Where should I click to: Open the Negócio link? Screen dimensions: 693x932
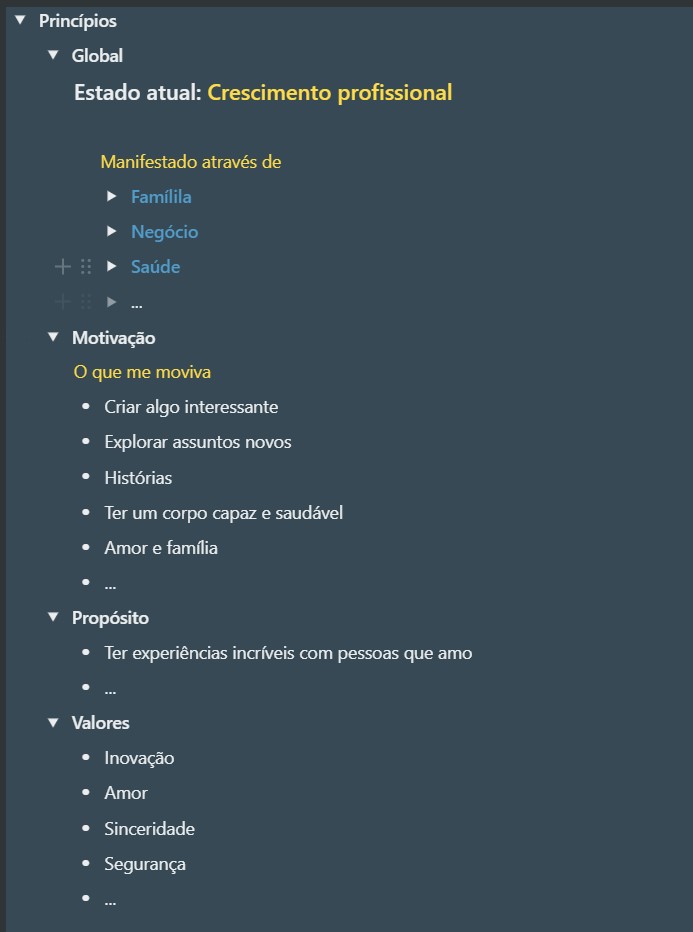(x=165, y=232)
